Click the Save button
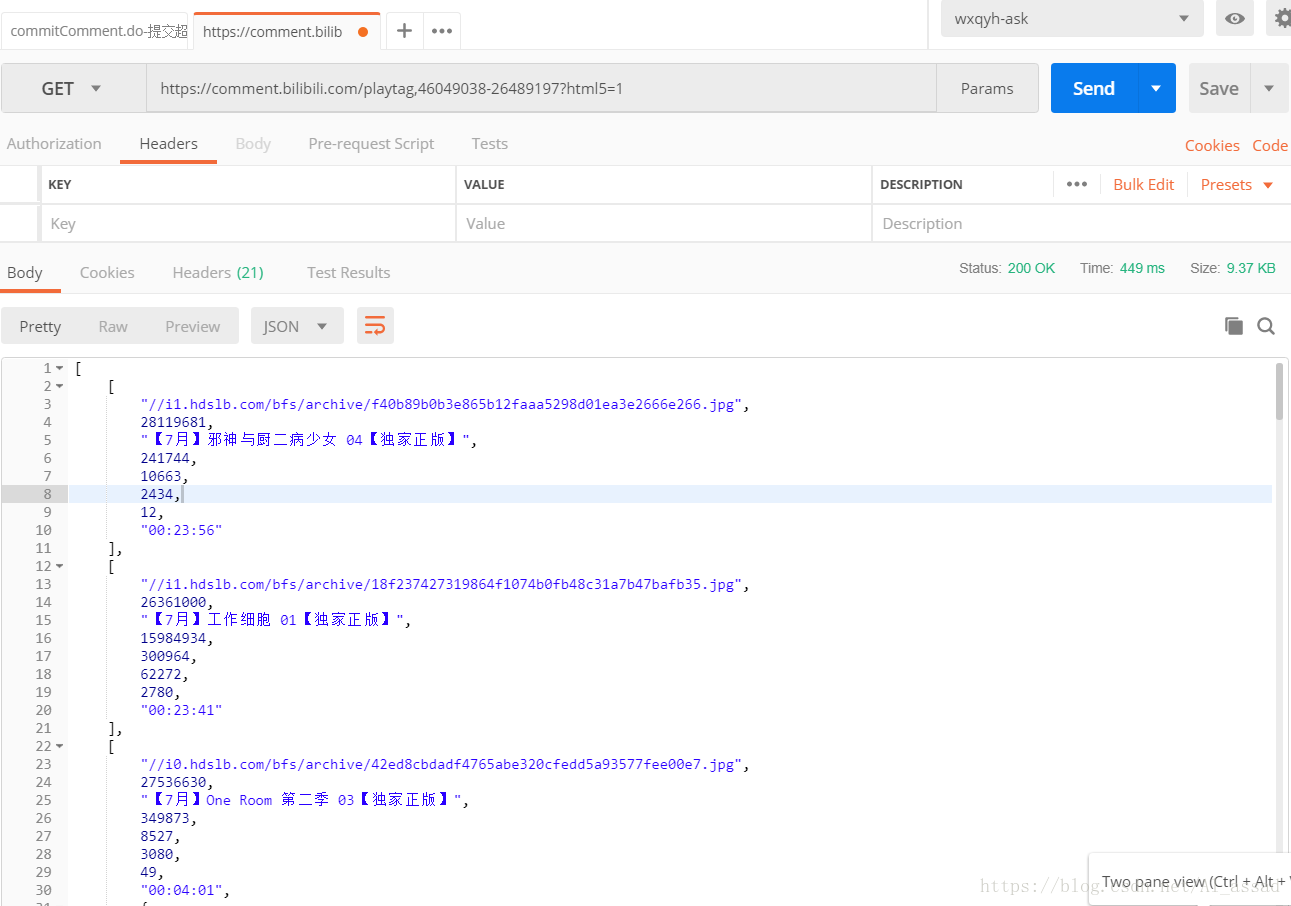This screenshot has height=906, width=1291. pyautogui.click(x=1219, y=88)
